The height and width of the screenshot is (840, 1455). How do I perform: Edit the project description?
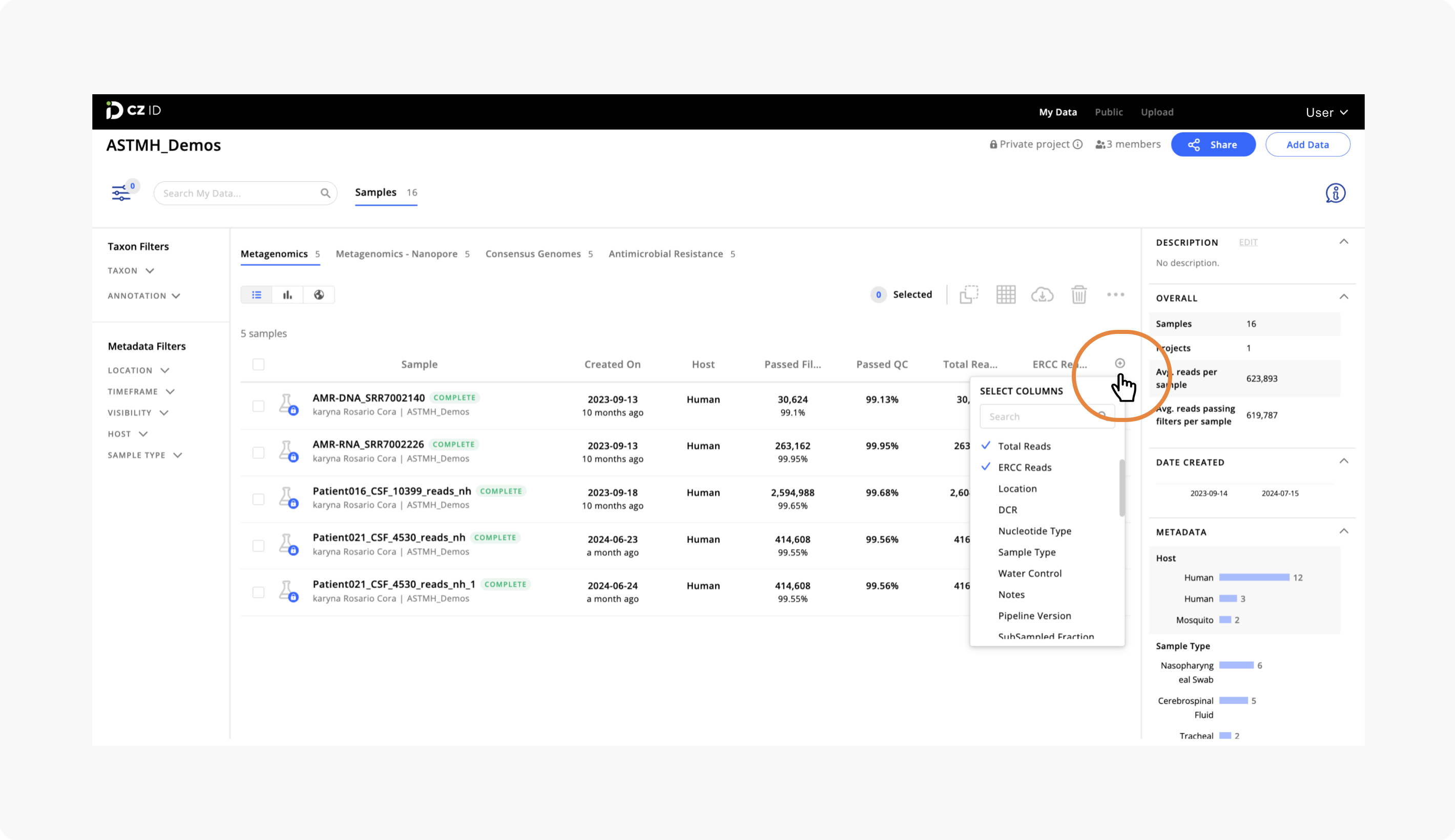coord(1248,242)
